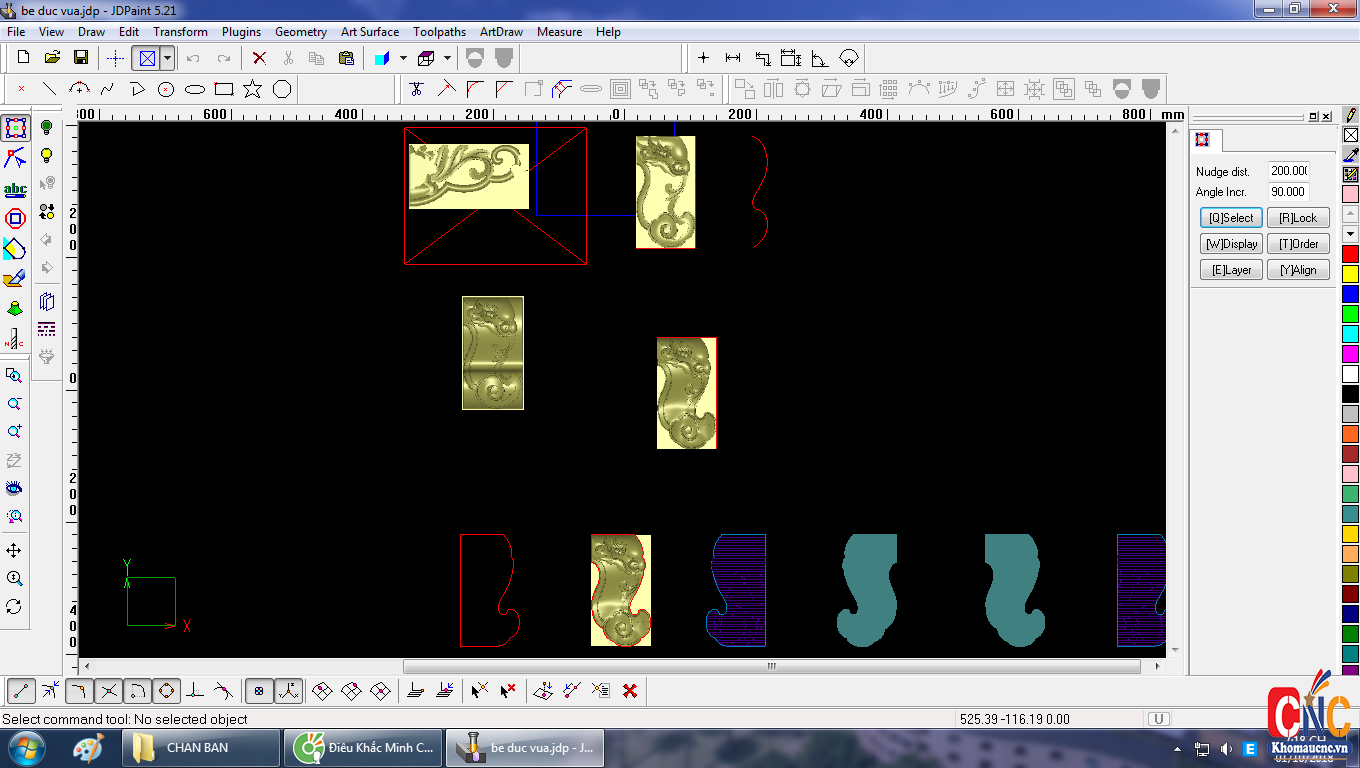Pick the yellow color swatch
This screenshot has width=1360, height=768.
[1350, 273]
